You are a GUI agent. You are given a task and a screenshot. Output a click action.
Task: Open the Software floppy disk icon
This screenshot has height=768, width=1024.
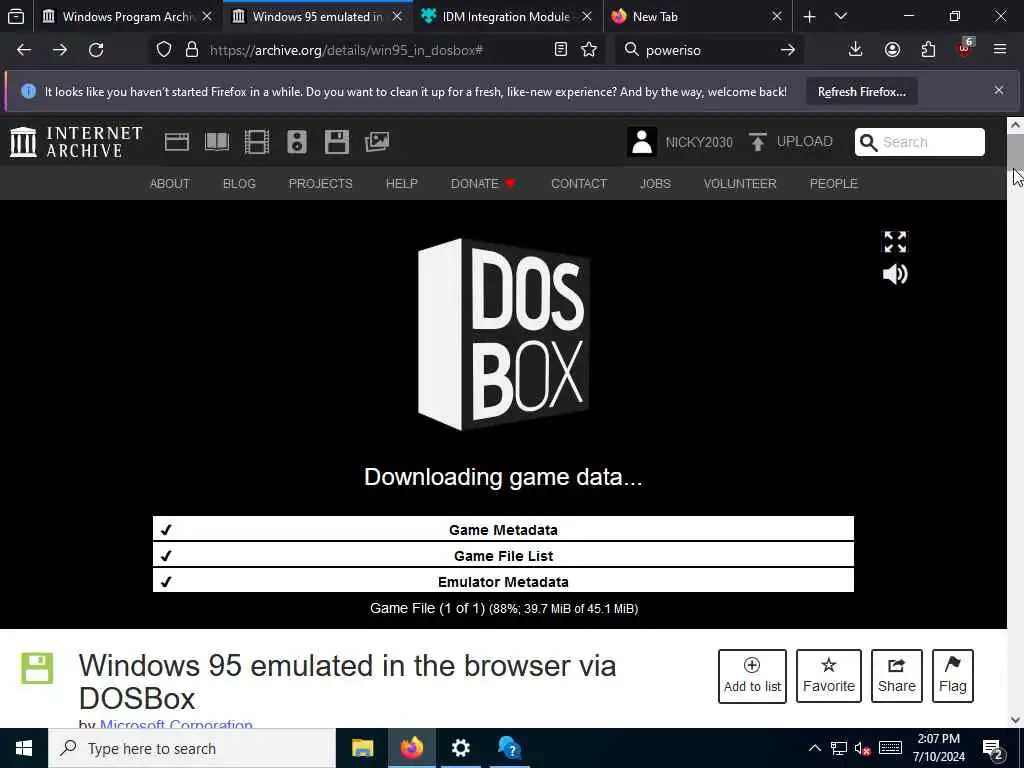click(337, 142)
